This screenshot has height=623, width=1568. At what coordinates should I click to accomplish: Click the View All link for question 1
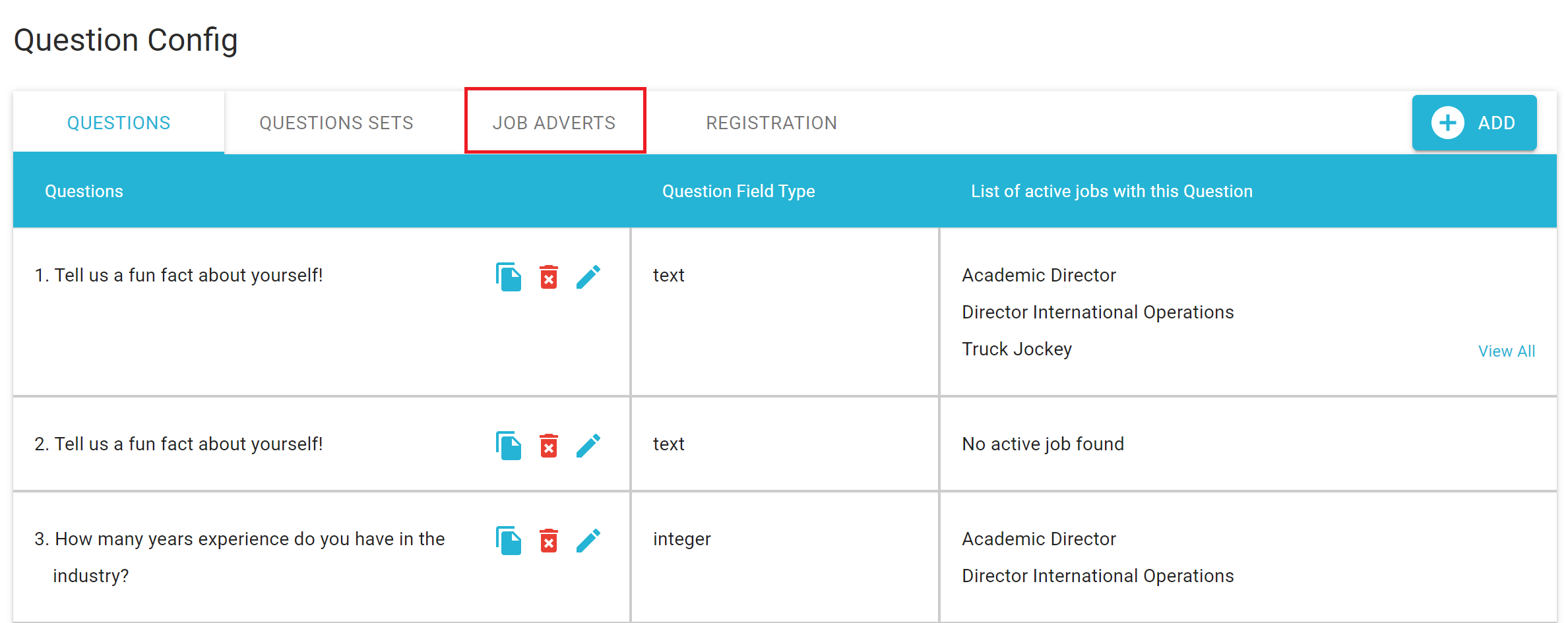(x=1507, y=351)
